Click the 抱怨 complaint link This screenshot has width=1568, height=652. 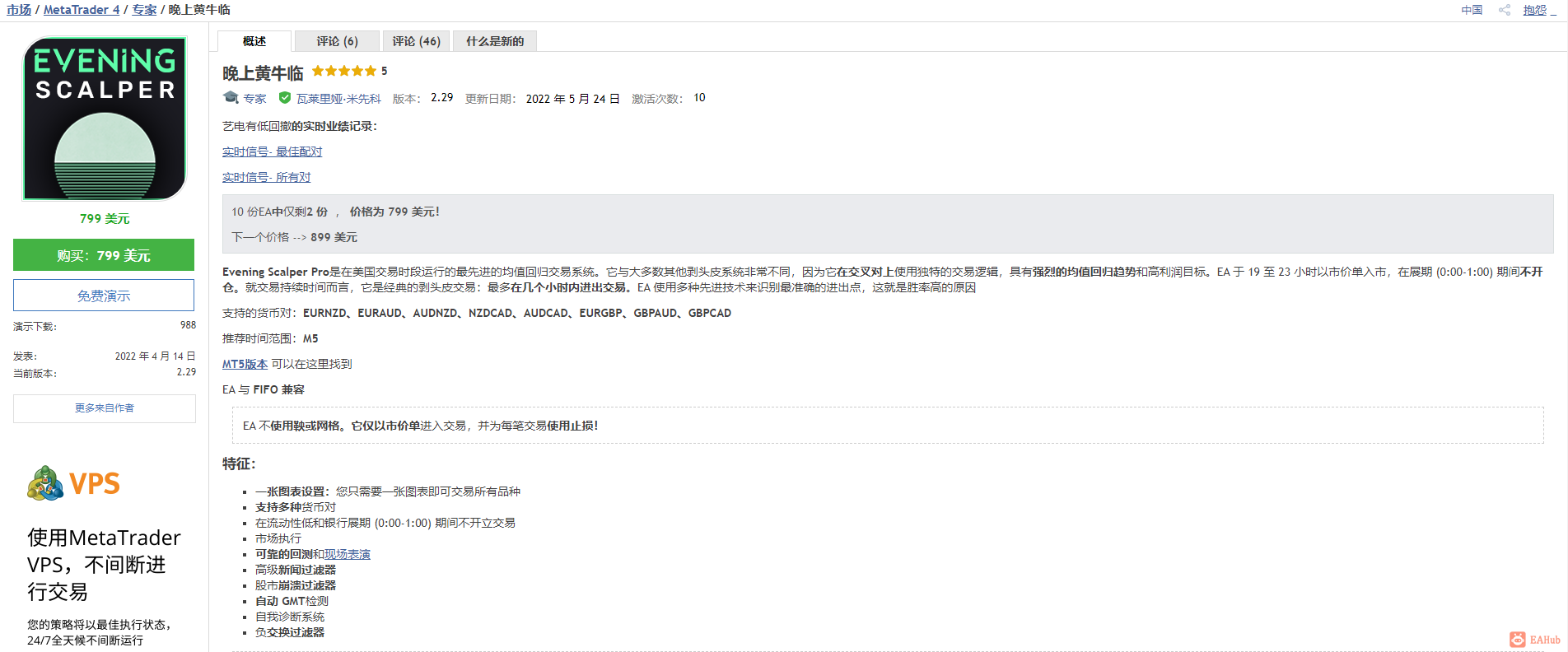pos(1535,10)
